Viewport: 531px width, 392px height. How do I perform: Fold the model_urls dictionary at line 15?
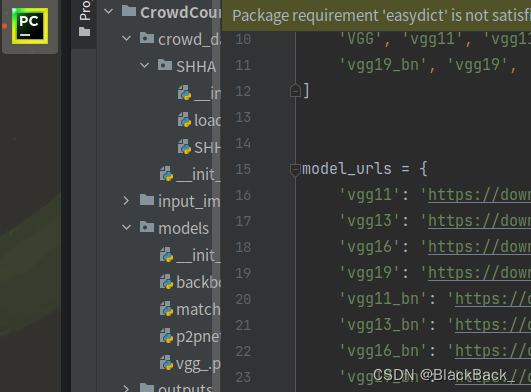pos(295,169)
